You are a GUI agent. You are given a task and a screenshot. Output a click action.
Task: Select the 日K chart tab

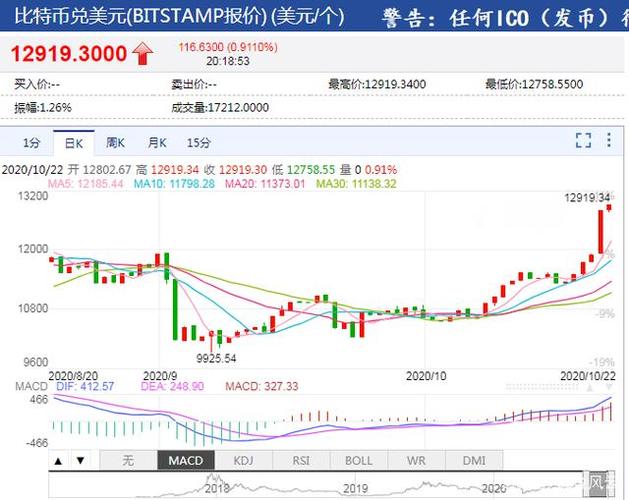[x=73, y=142]
